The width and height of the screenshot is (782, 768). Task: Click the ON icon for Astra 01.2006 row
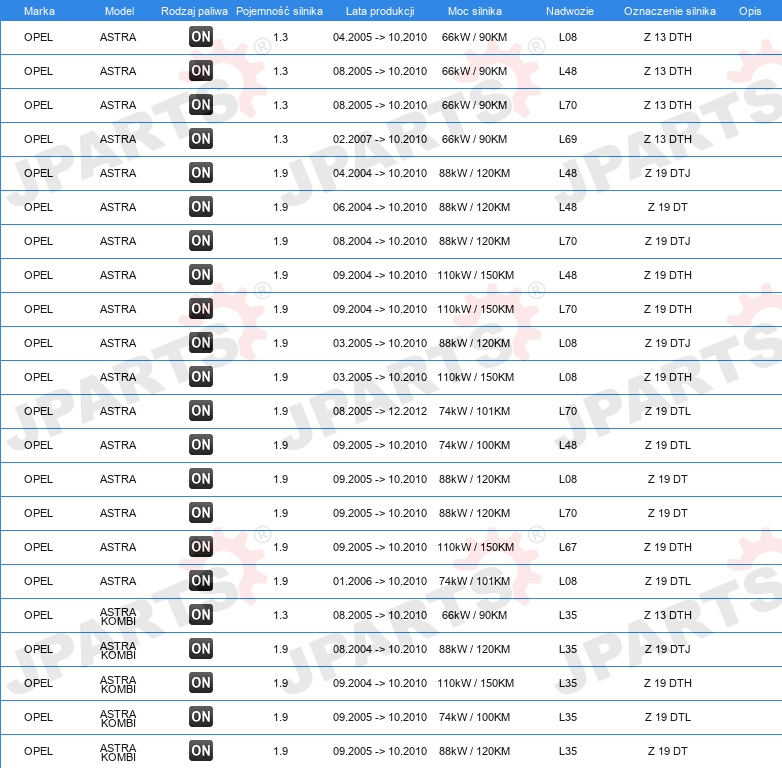click(x=201, y=580)
